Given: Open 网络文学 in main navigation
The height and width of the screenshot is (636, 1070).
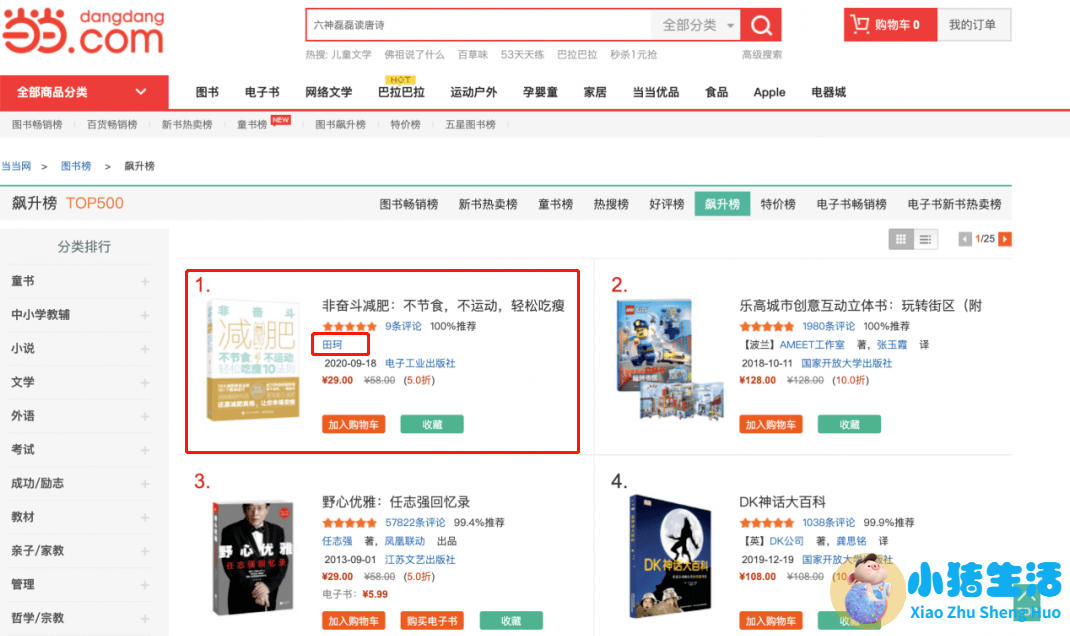Looking at the screenshot, I should point(328,92).
